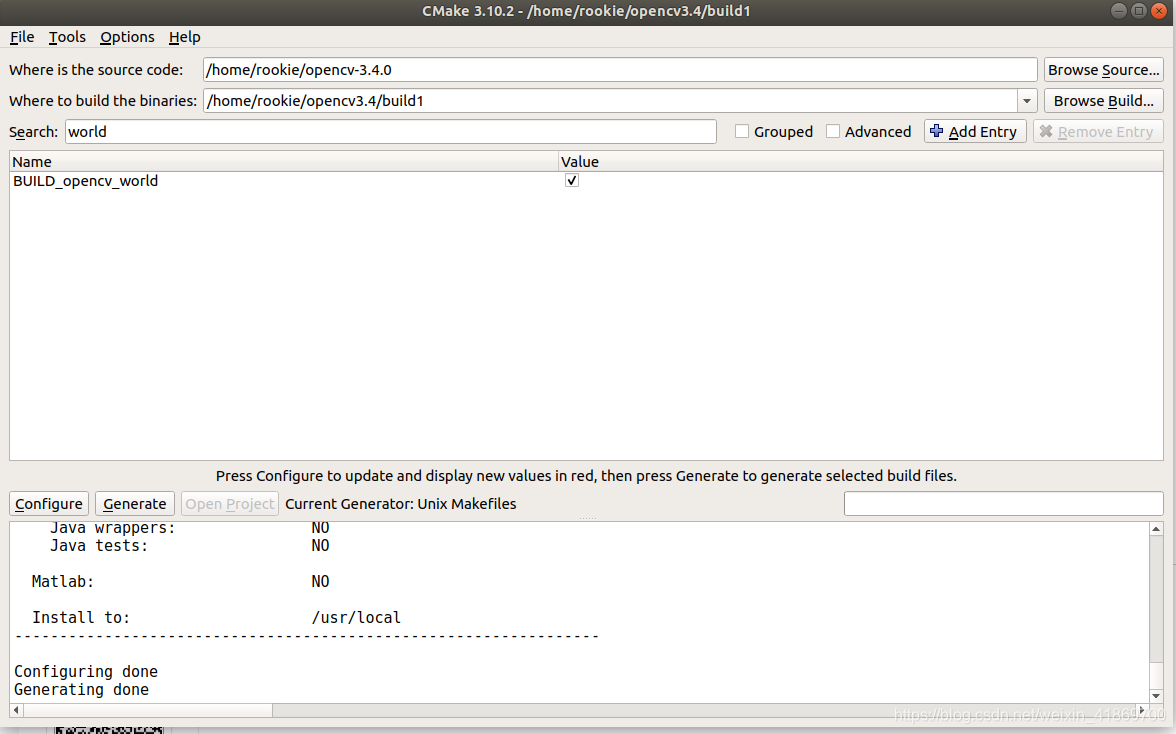1176x734 pixels.
Task: Enable the Advanced checkbox
Action: pyautogui.click(x=832, y=131)
